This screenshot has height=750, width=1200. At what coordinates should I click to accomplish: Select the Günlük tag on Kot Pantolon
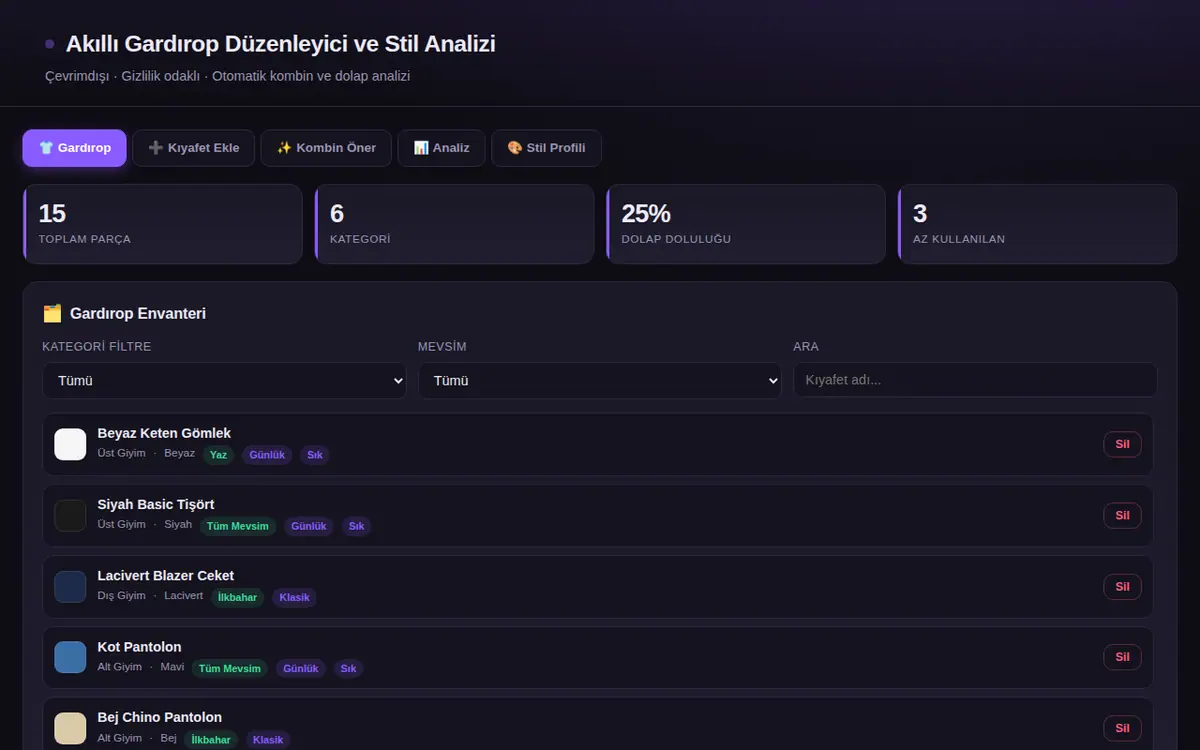[x=301, y=668]
